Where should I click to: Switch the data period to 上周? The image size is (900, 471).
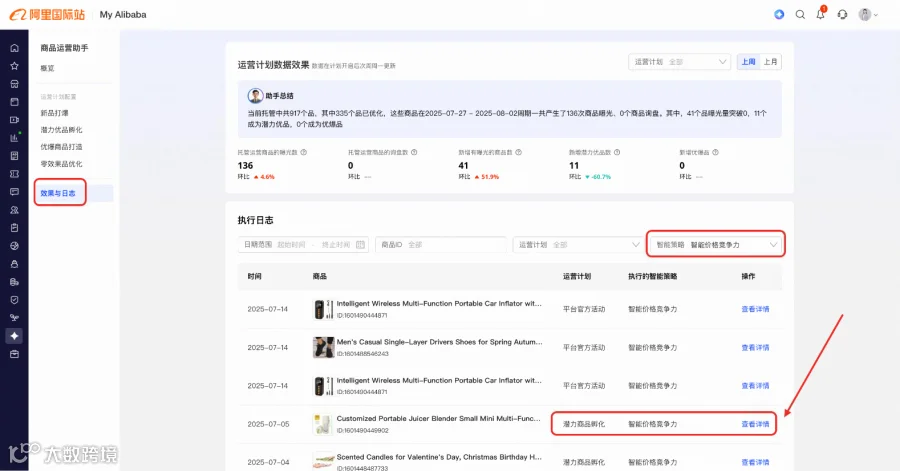[748, 61]
